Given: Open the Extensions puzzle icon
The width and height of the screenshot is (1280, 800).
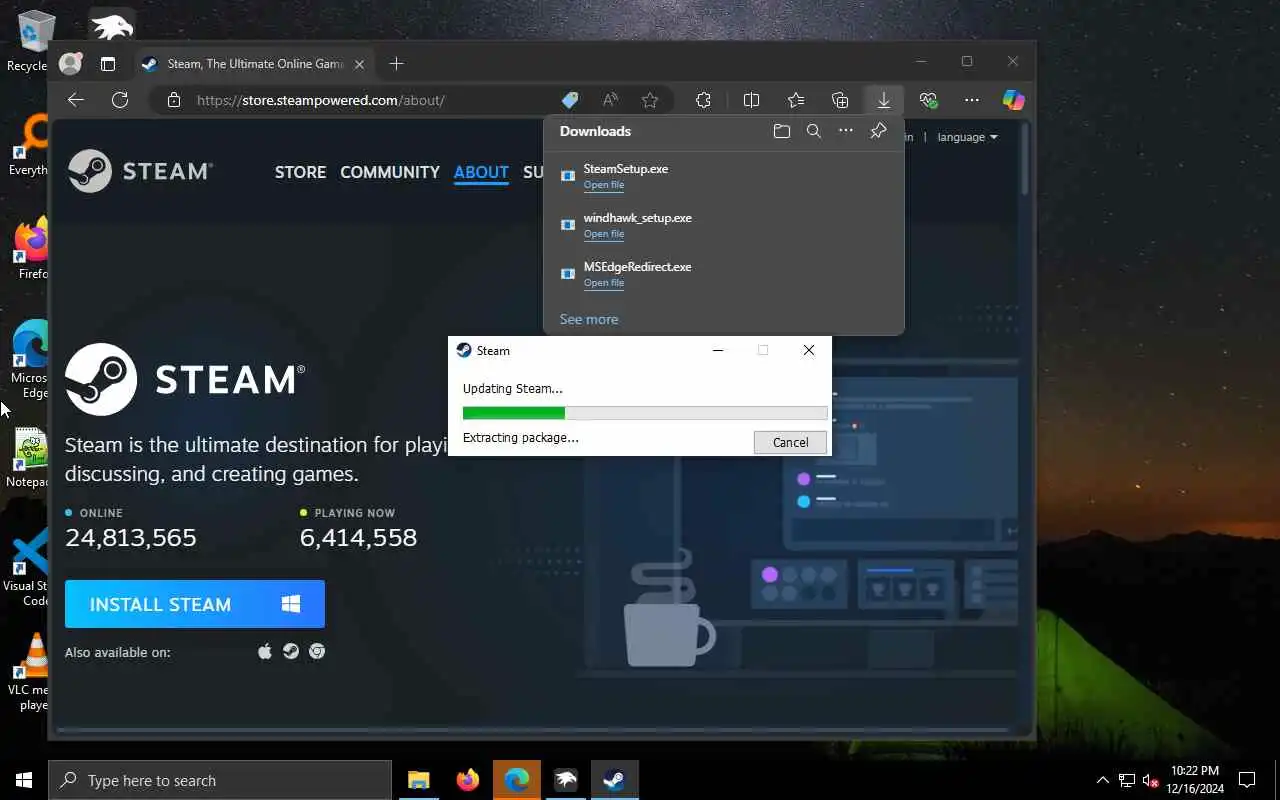Looking at the screenshot, I should tap(704, 100).
